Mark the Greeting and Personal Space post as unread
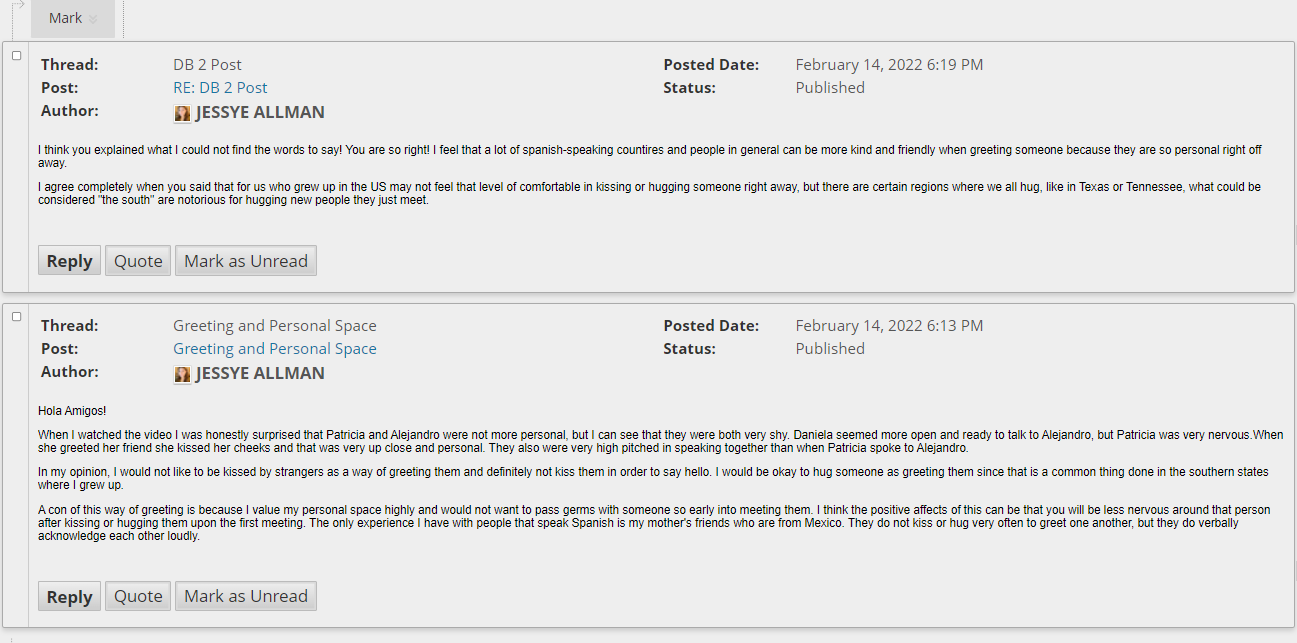Screen dimensions: 1297x643 click(246, 596)
